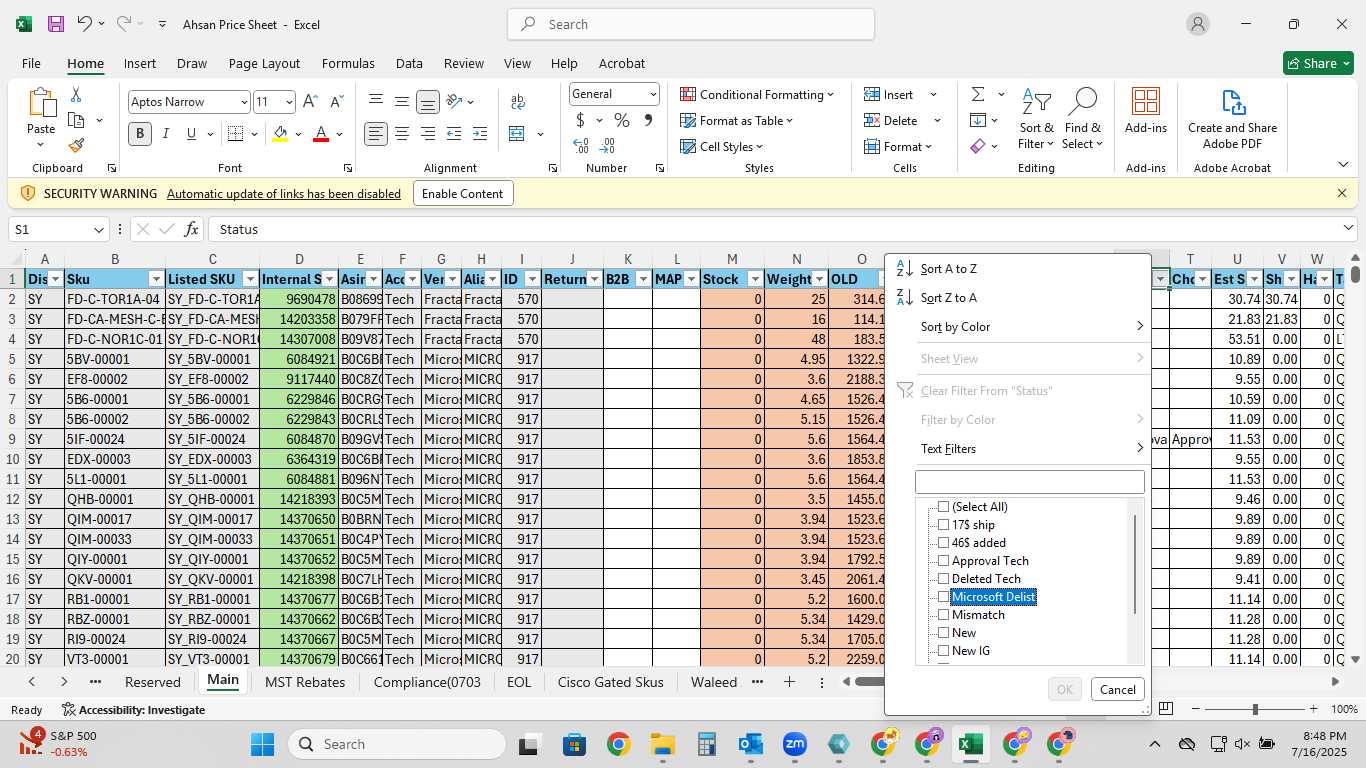This screenshot has width=1366, height=768.
Task: Click the Save icon in title bar
Action: point(56,24)
